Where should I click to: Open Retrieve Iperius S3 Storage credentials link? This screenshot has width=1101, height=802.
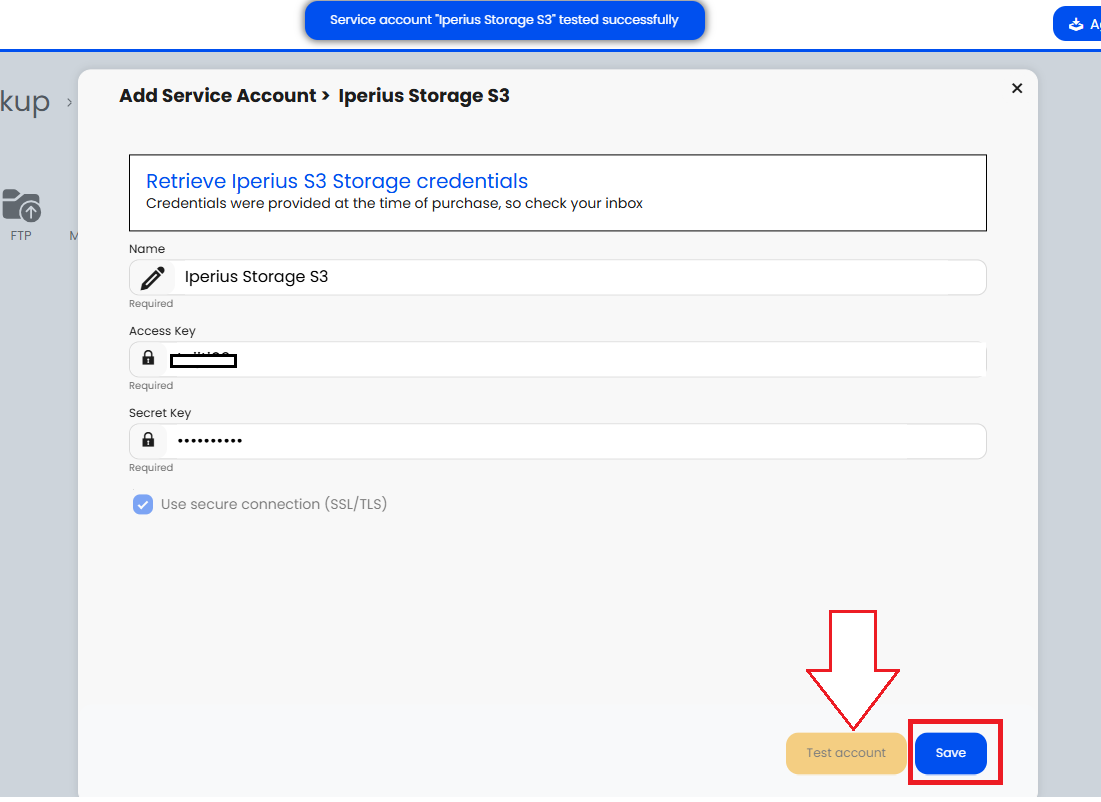pos(337,181)
